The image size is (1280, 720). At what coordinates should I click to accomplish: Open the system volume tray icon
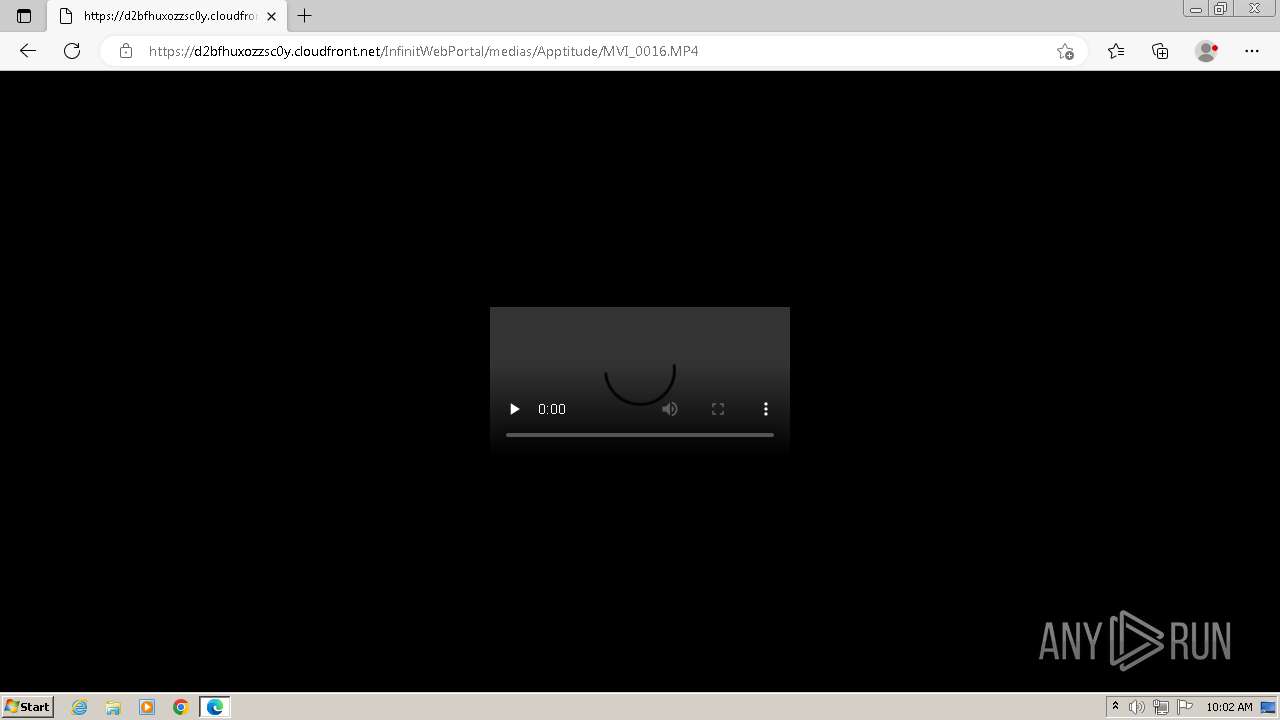click(x=1137, y=707)
